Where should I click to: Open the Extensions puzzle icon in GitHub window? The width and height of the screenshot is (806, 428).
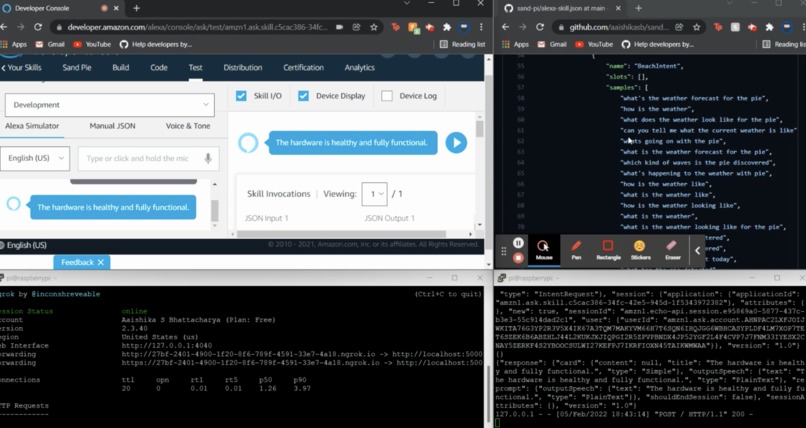[x=769, y=27]
